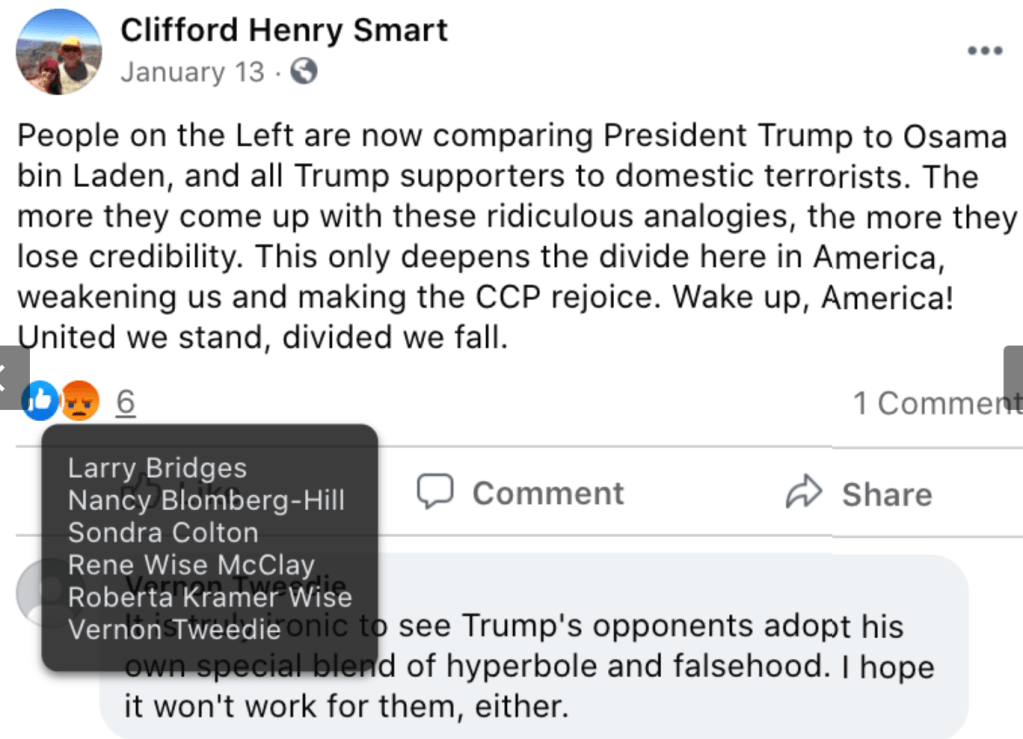This screenshot has width=1023, height=739.
Task: Open the Clifford Henry Smart profile name
Action: click(x=284, y=30)
